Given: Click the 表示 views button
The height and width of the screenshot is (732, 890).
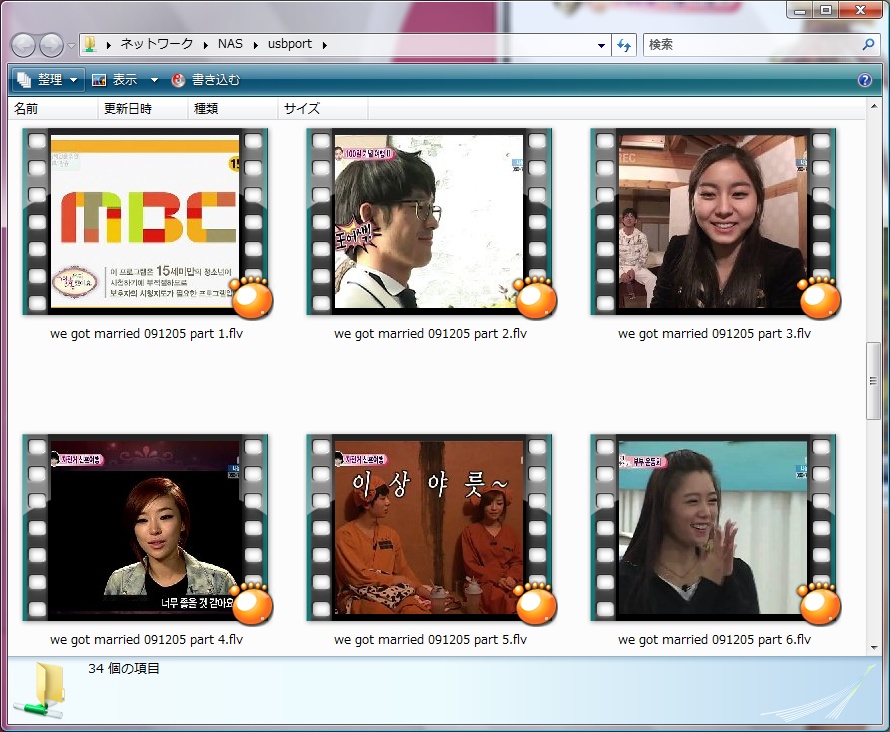Looking at the screenshot, I should click(115, 80).
